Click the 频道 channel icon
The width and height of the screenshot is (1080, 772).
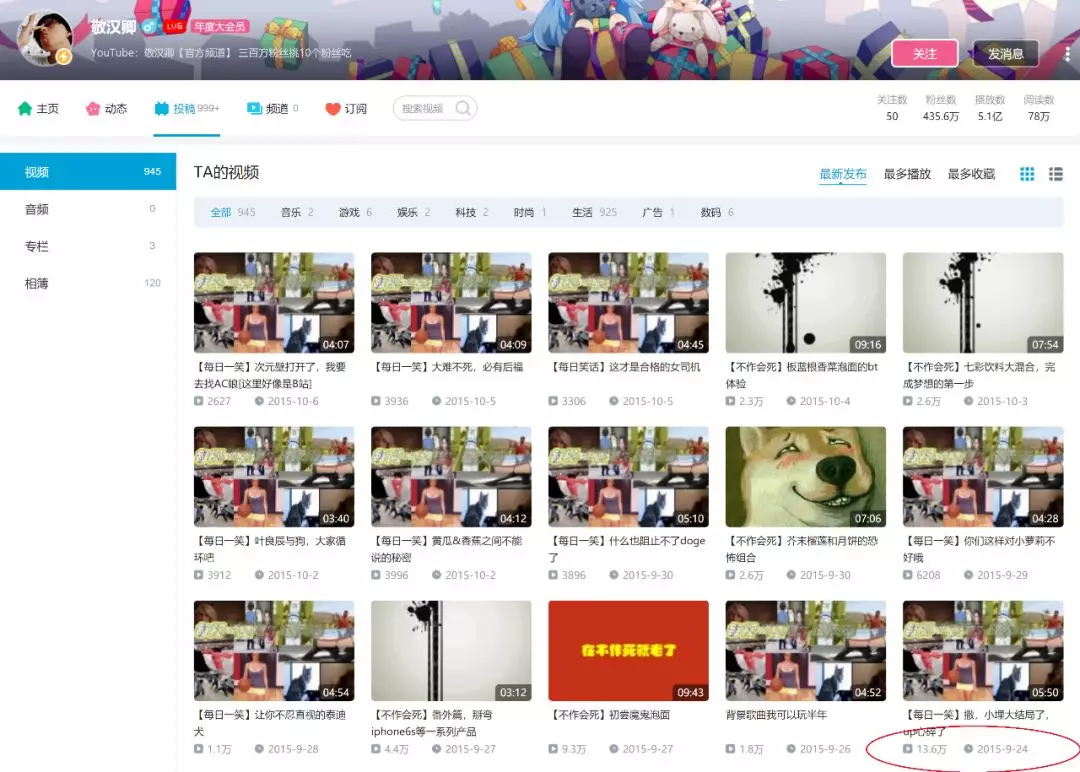254,109
